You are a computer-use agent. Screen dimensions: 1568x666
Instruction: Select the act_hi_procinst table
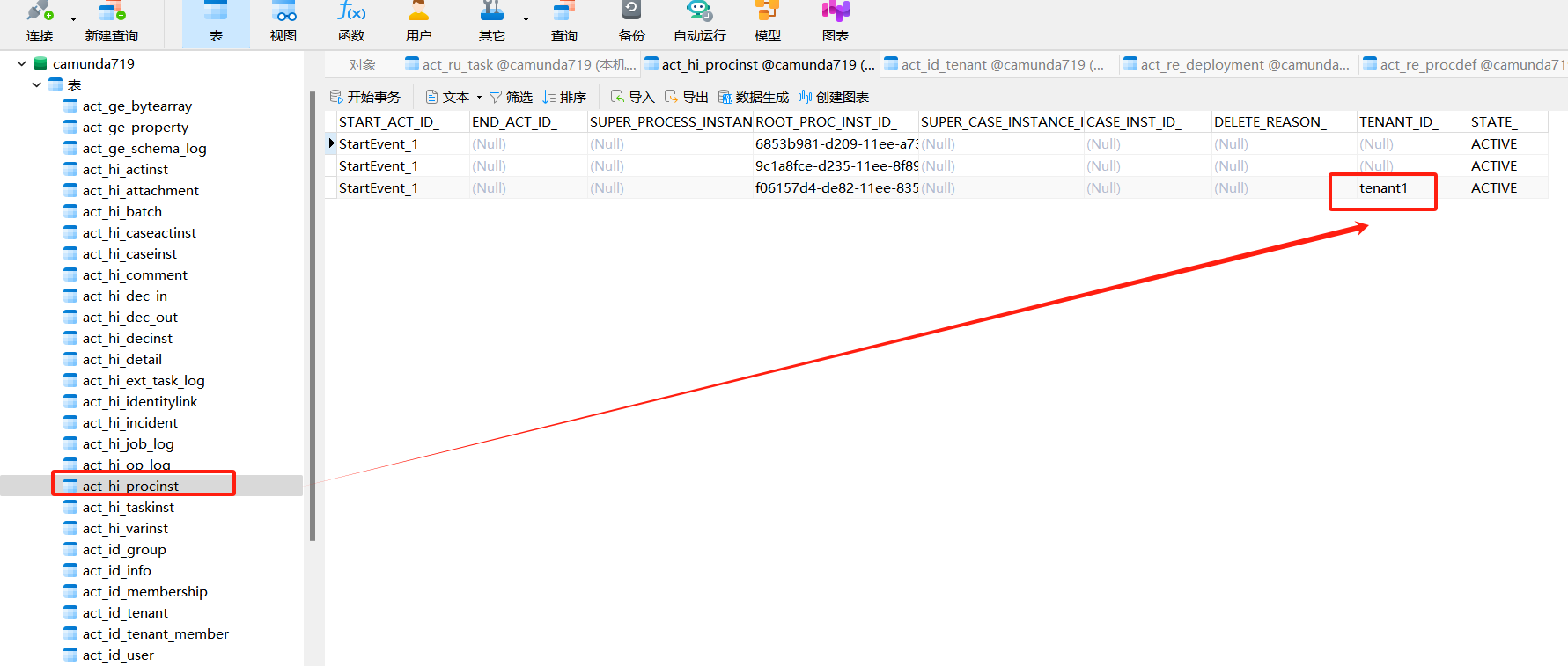[x=130, y=486]
